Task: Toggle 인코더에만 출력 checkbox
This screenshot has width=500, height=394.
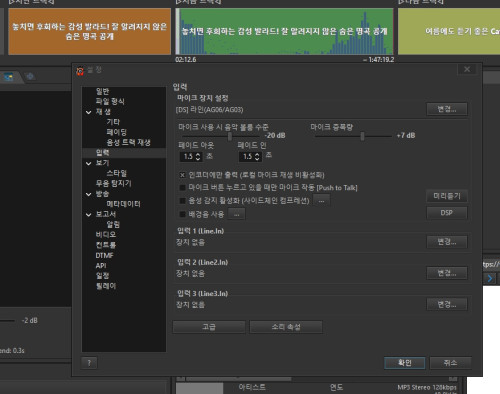Action: [182, 175]
